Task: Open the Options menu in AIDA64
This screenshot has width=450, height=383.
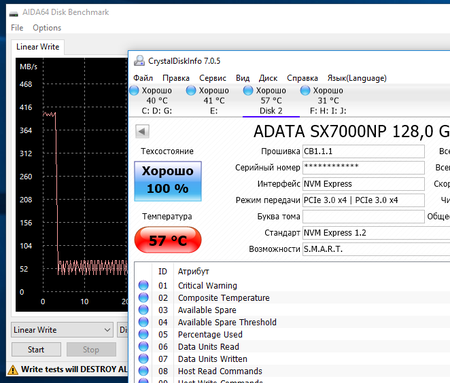Action: pyautogui.click(x=47, y=28)
